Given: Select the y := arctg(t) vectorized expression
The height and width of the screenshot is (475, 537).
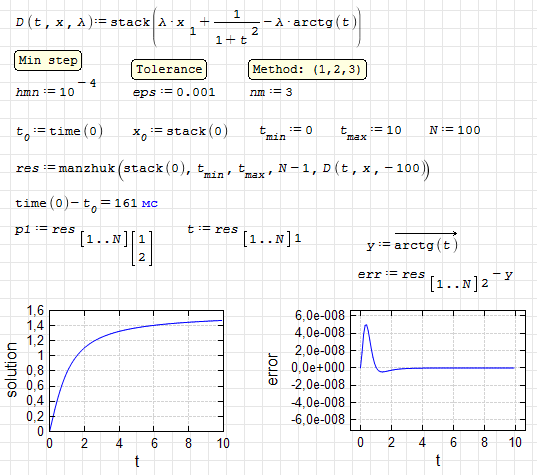Looking at the screenshot, I should [412, 242].
